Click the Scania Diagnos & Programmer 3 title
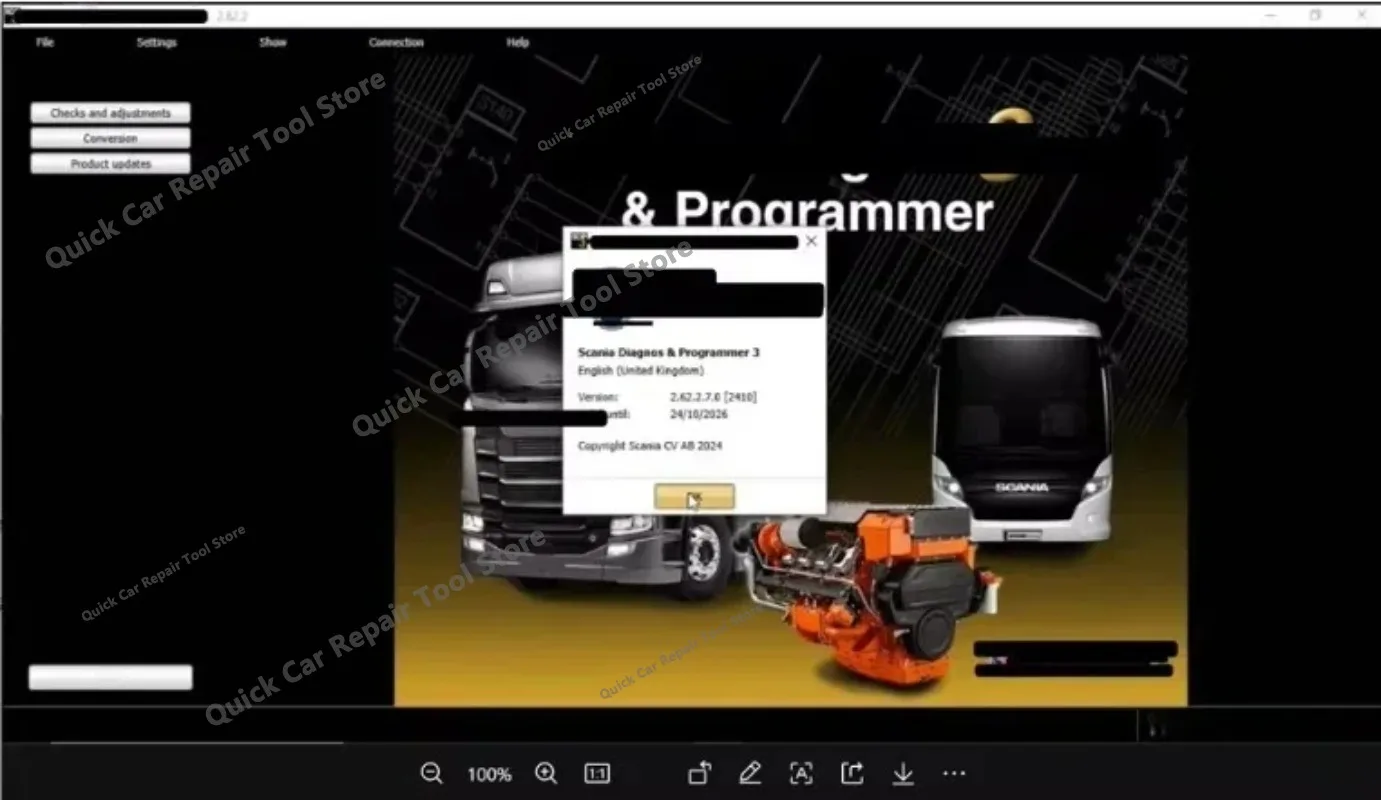Viewport: 1381px width, 800px height. tap(669, 352)
